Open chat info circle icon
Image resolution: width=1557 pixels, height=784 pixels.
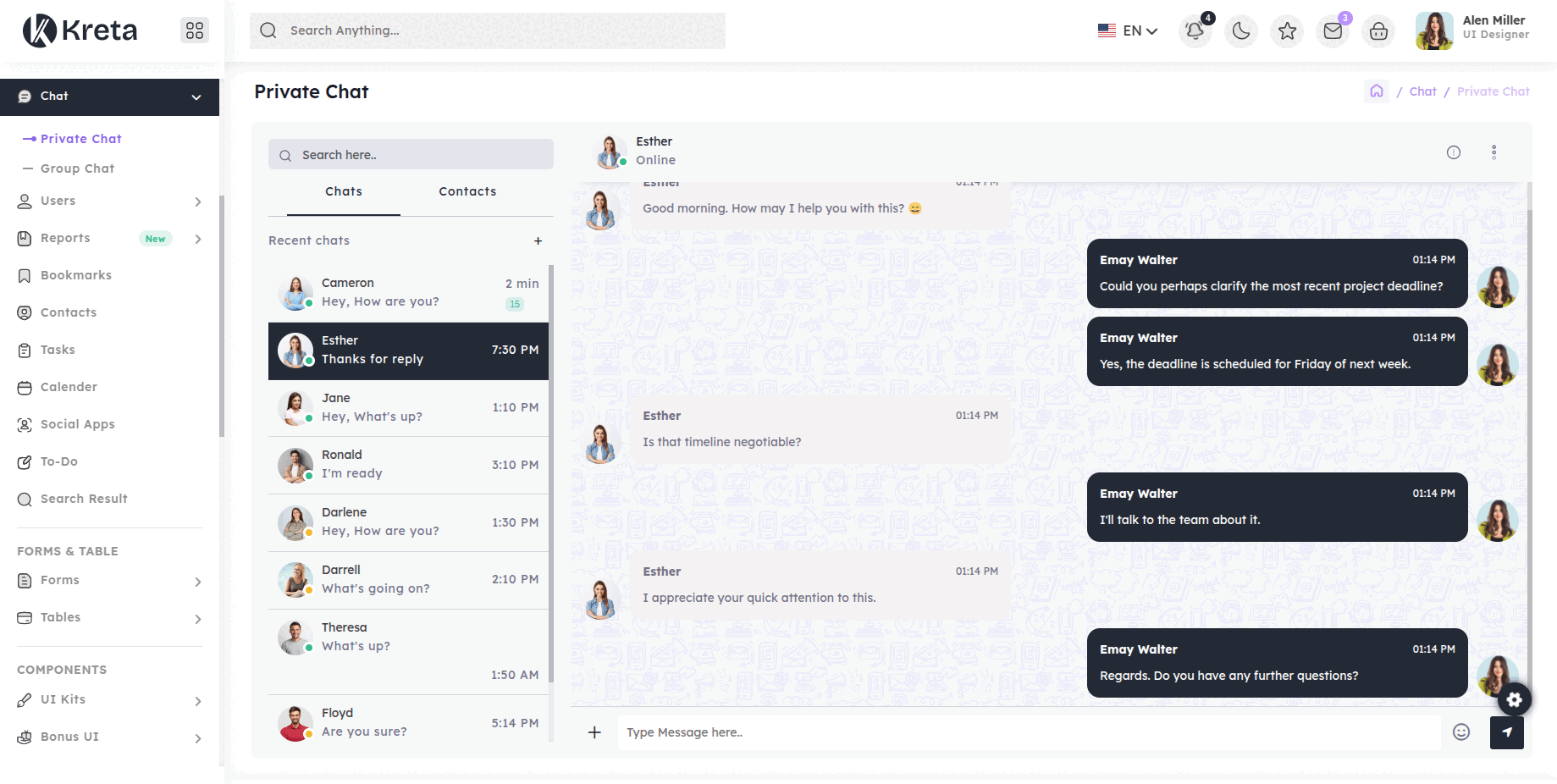click(x=1454, y=152)
